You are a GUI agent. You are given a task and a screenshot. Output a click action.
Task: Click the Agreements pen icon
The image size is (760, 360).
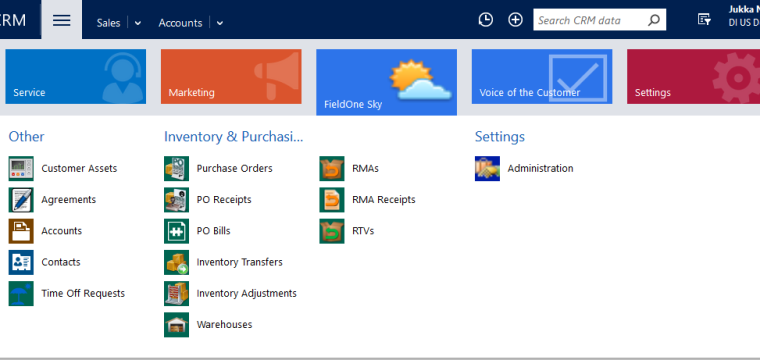click(x=21, y=200)
